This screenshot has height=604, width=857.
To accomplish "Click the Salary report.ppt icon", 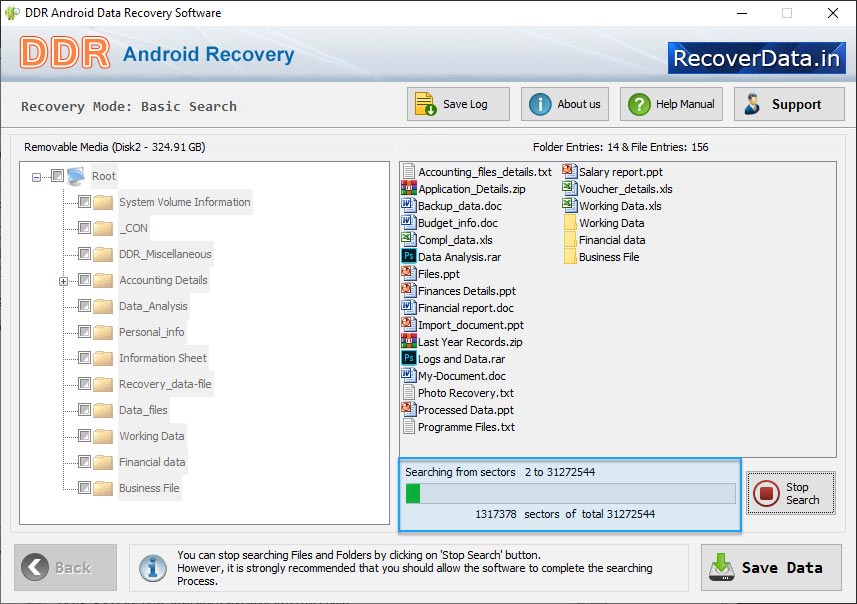I will point(570,172).
